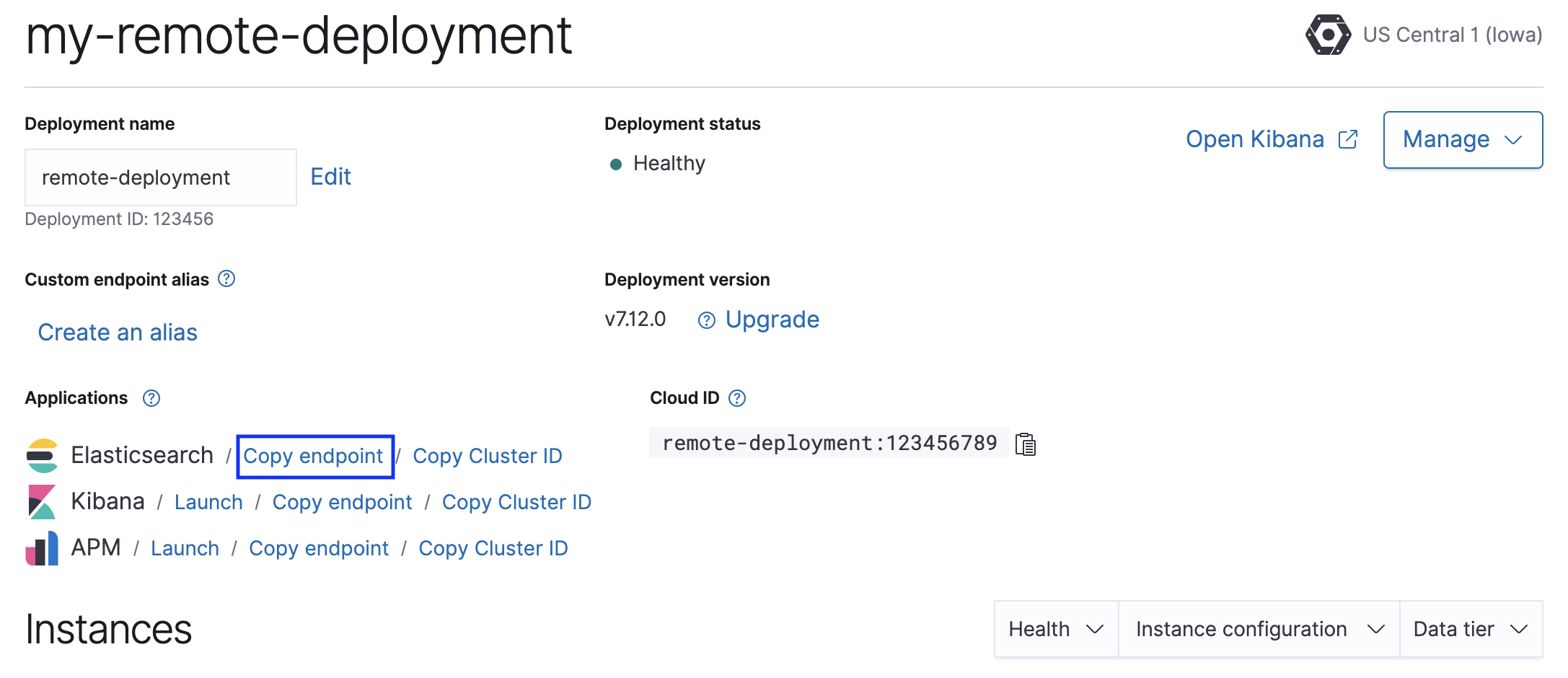Open the Health filter dropdown
This screenshot has width=1568, height=678.
(1055, 629)
